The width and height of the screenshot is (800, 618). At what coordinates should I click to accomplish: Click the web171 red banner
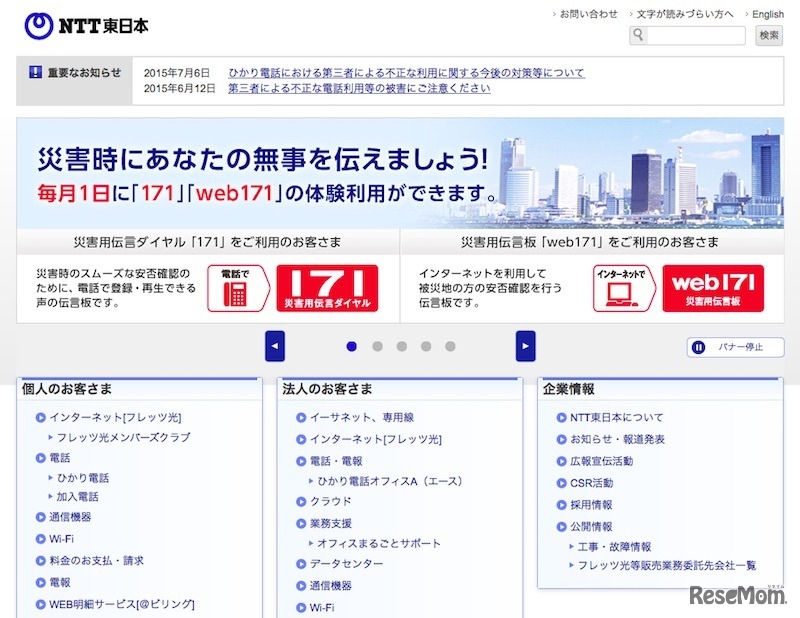coord(713,288)
